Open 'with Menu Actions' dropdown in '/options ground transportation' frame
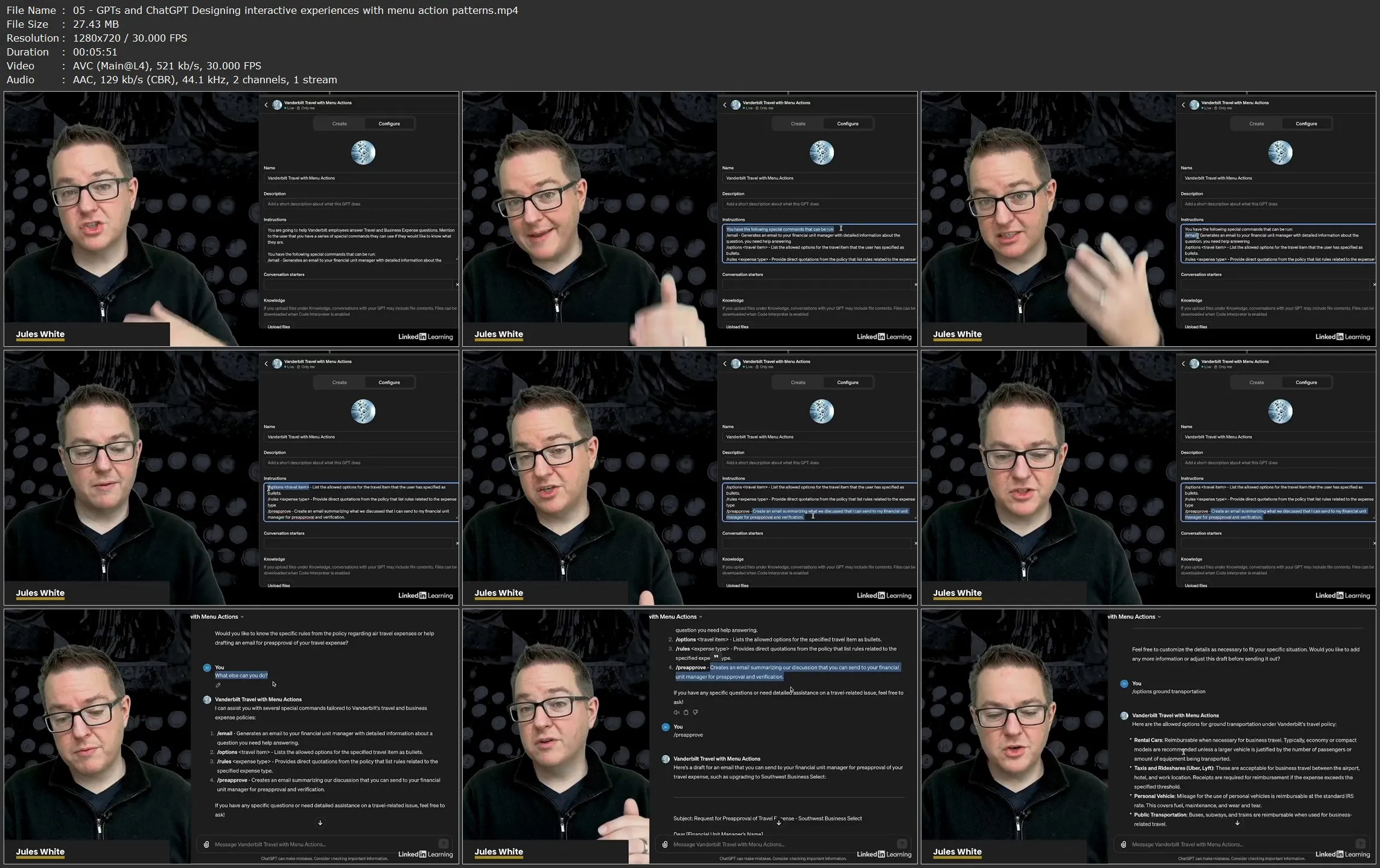 pyautogui.click(x=1134, y=617)
